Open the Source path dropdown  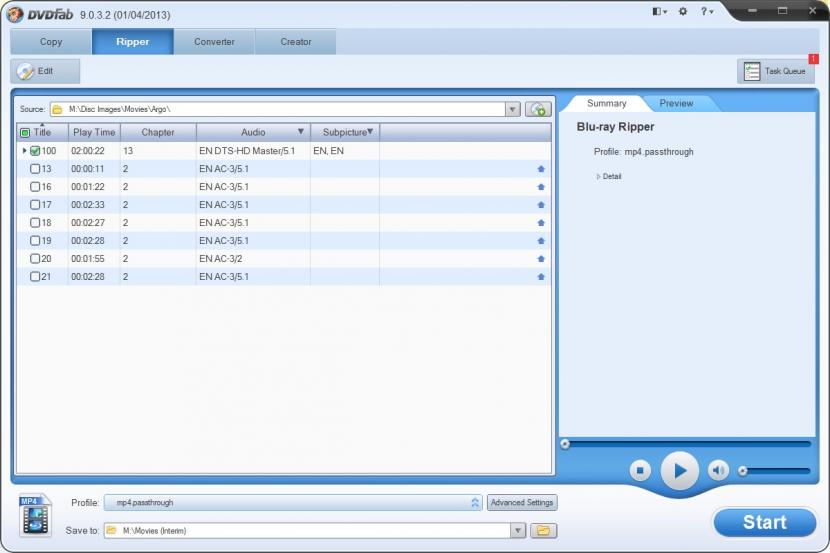(513, 109)
